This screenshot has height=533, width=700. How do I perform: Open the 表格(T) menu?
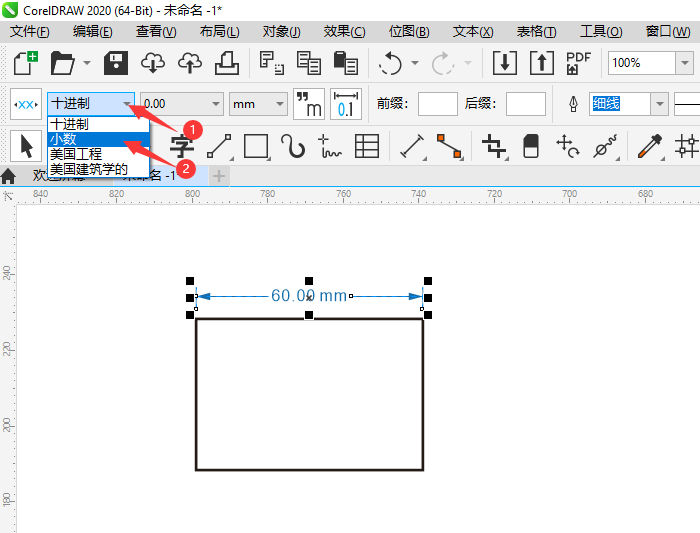click(x=536, y=32)
